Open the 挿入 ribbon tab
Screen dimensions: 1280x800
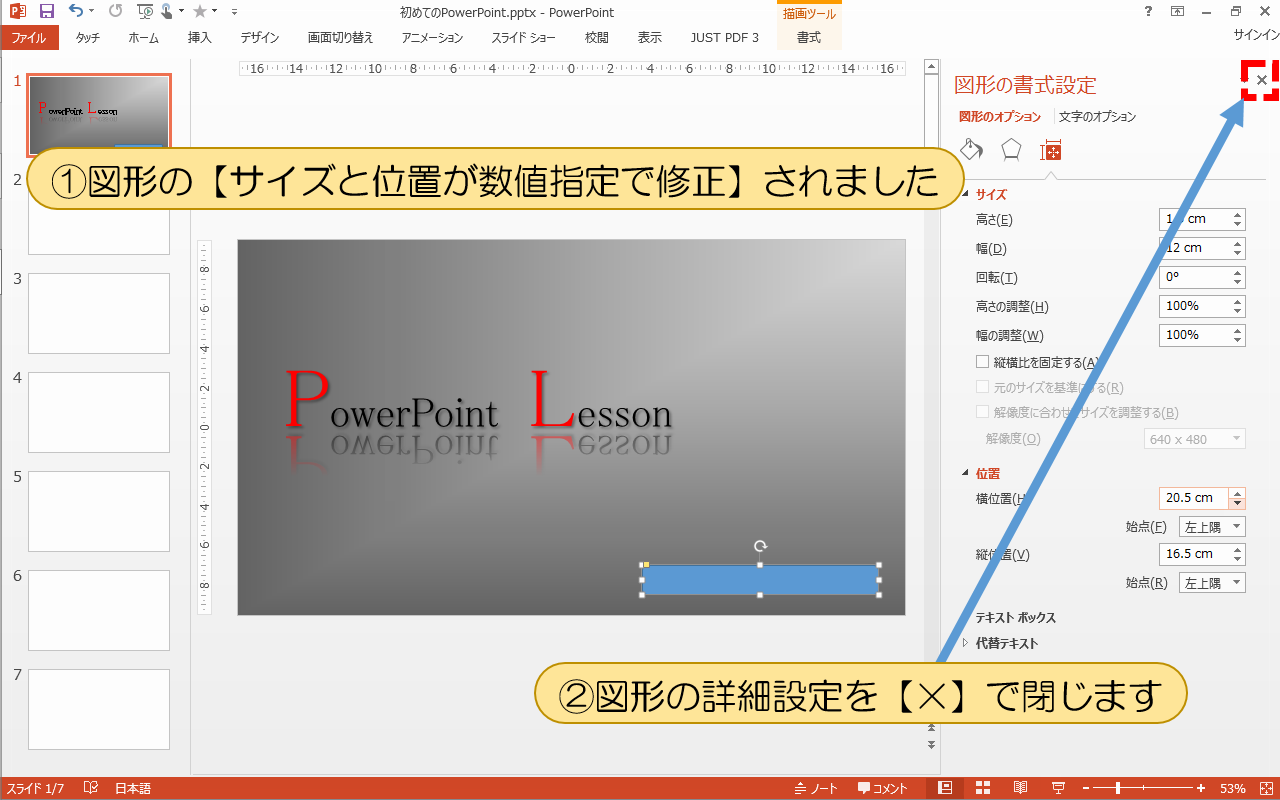coord(200,38)
